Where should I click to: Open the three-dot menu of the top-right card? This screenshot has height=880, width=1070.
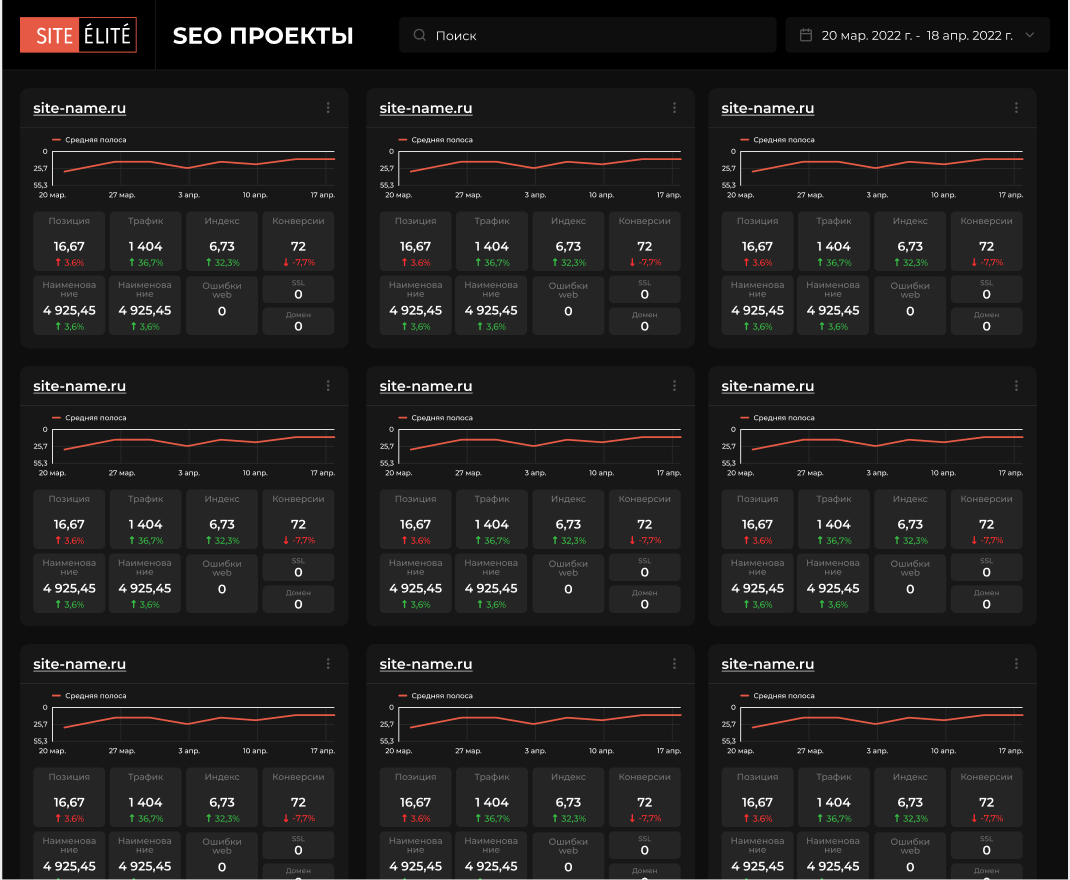[1016, 108]
